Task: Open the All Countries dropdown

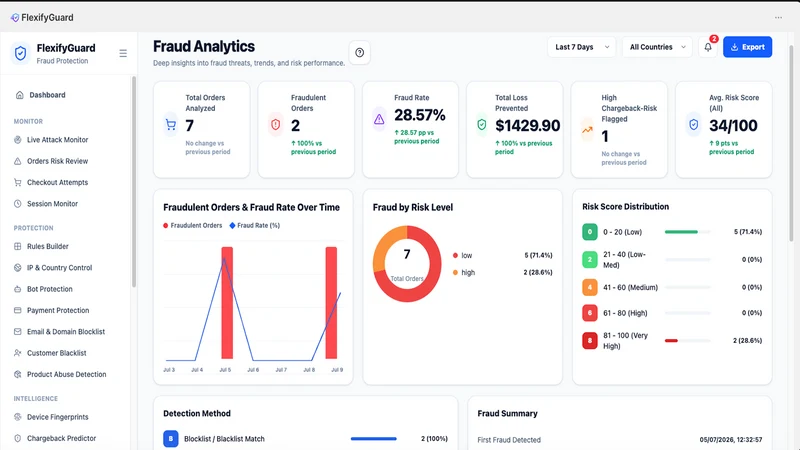Action: (657, 47)
